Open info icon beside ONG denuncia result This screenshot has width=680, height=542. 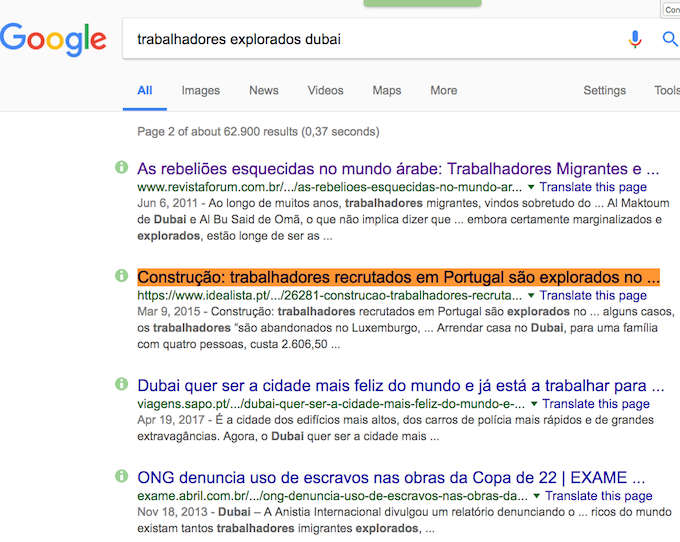pos(121,476)
